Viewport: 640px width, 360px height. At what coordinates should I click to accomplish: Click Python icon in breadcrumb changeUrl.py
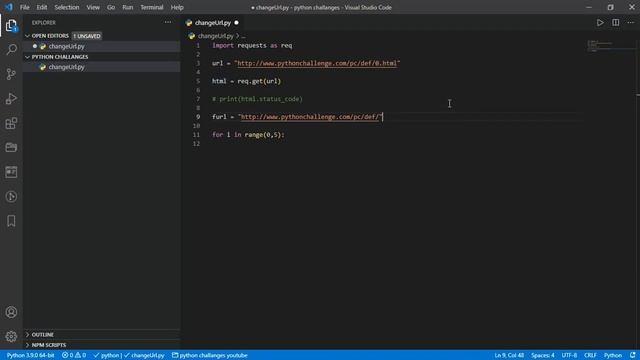pyautogui.click(x=191, y=36)
